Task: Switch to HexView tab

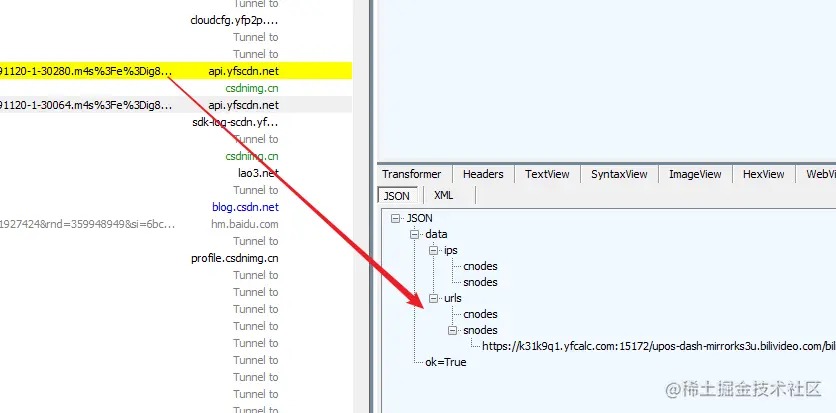Action: click(x=763, y=174)
